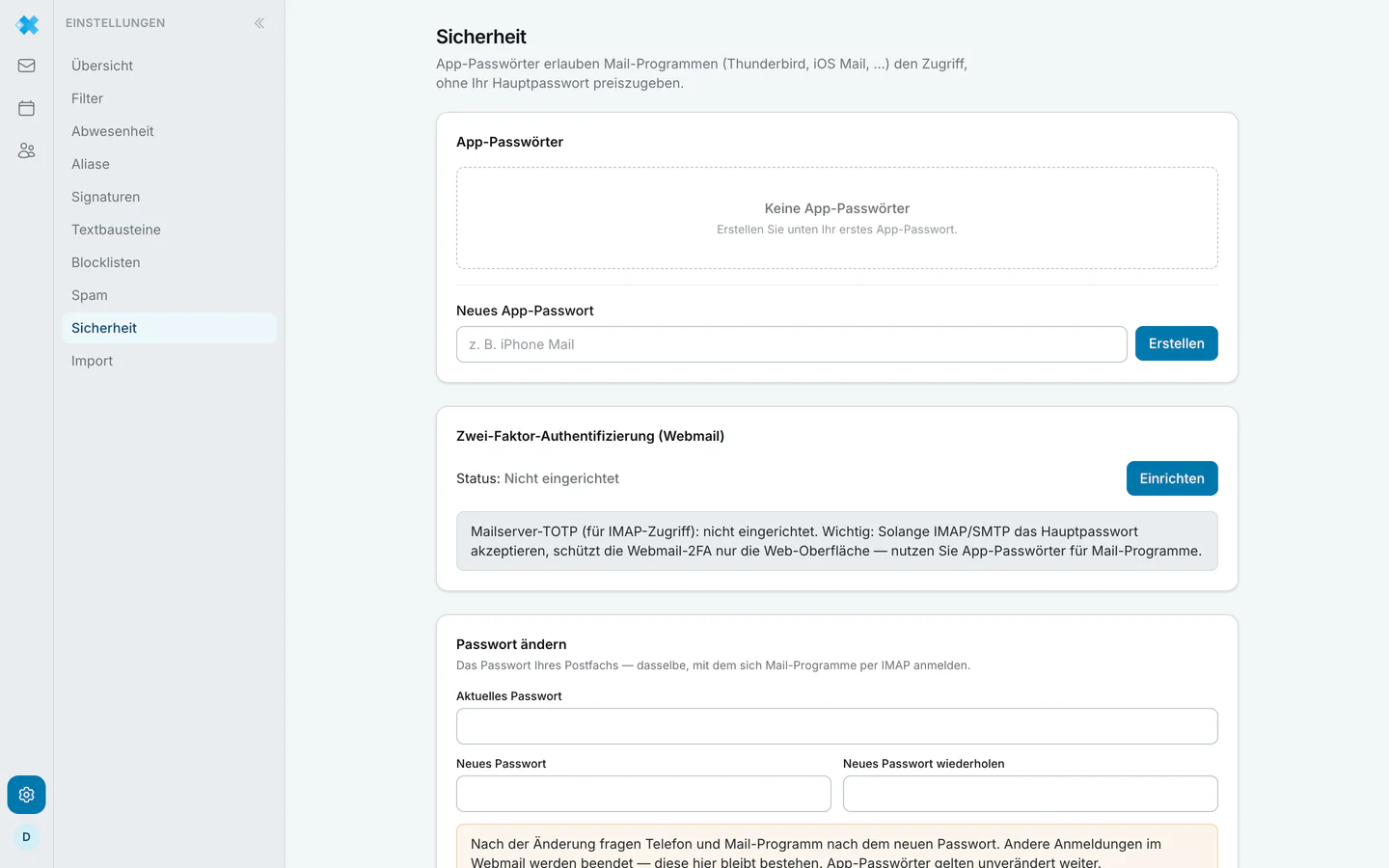The image size is (1389, 868).
Task: Collapse the Einstellungen sidebar with double chevron
Action: click(x=259, y=23)
